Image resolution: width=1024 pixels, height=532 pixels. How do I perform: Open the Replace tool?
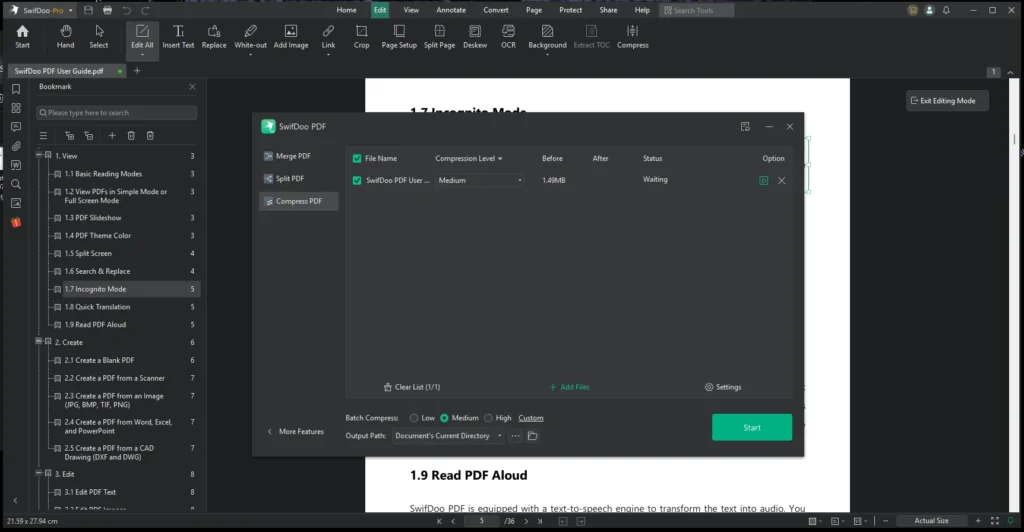pos(214,37)
